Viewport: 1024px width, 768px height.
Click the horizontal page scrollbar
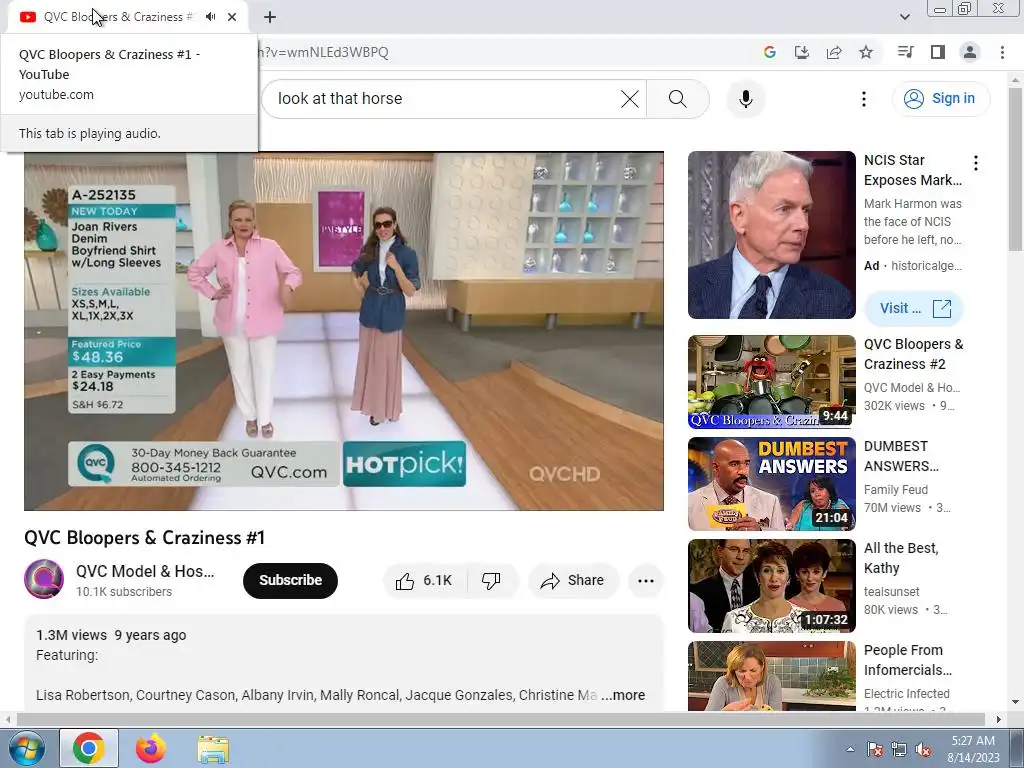coord(500,719)
